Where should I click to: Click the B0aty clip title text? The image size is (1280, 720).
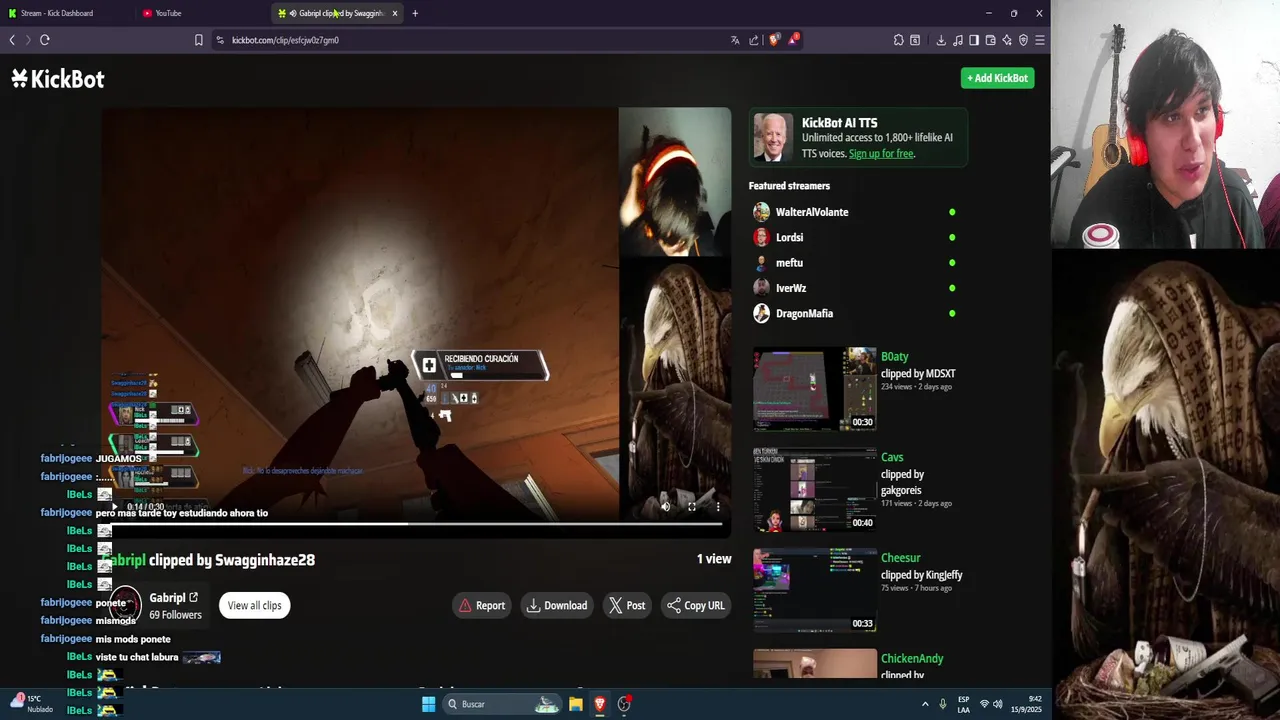click(x=894, y=357)
